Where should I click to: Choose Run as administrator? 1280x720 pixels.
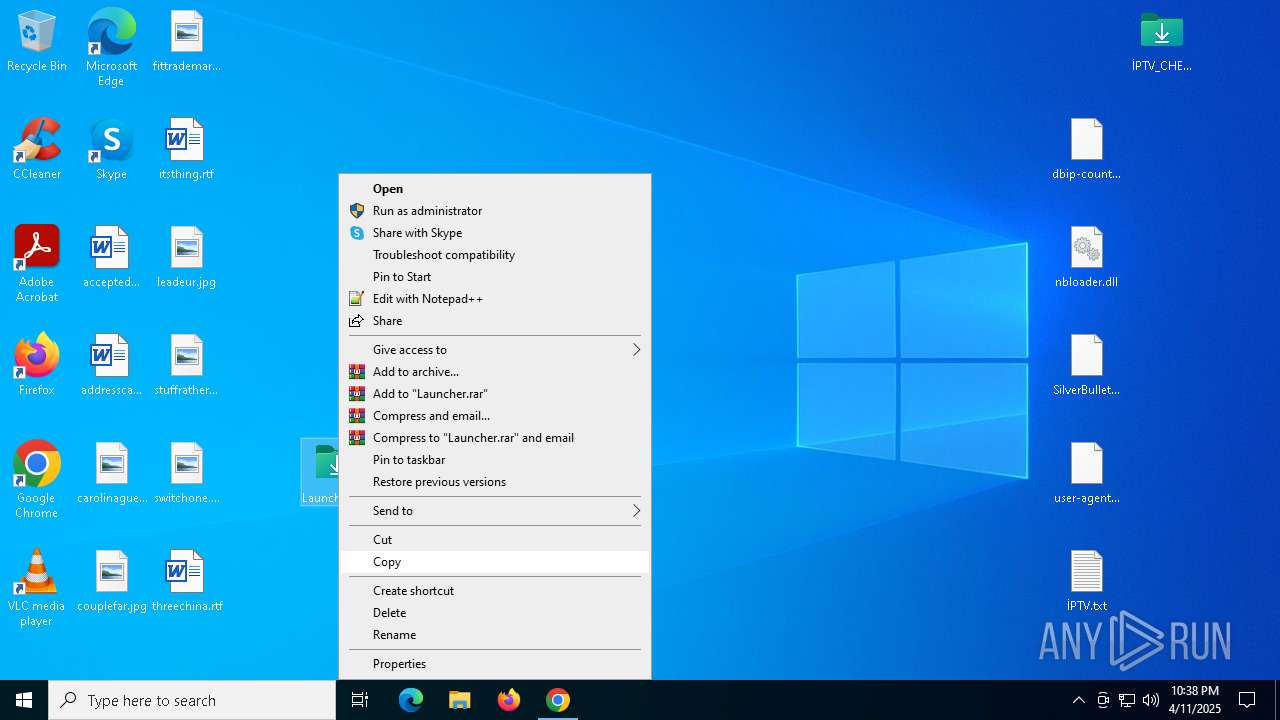pyautogui.click(x=495, y=211)
